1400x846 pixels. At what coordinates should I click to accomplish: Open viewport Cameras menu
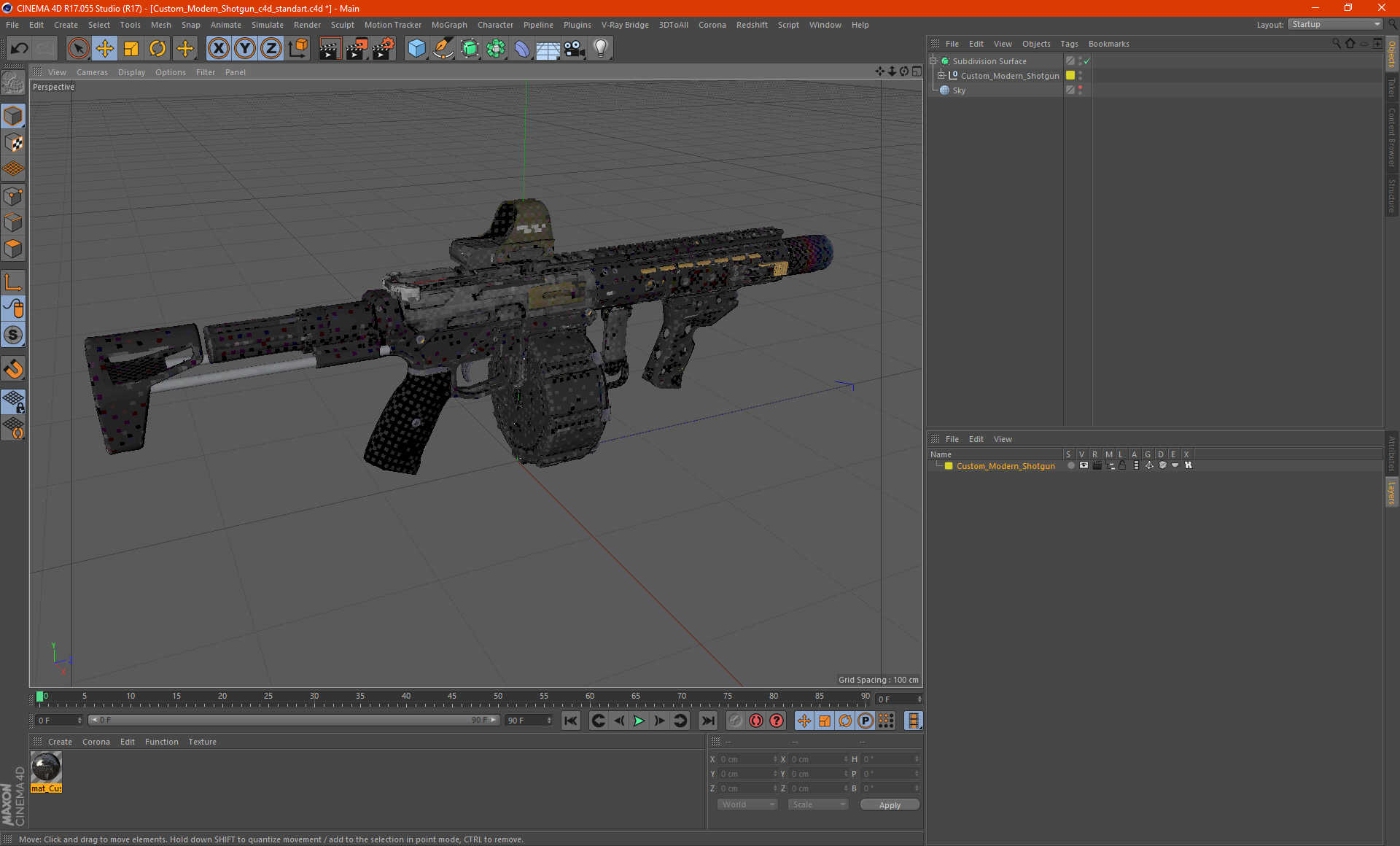pyautogui.click(x=92, y=72)
